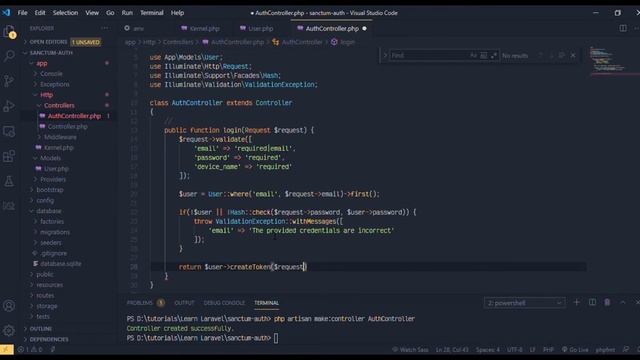Open the Search view in the activity bar
Image resolution: width=640 pixels, height=360 pixels.
(x=9, y=56)
